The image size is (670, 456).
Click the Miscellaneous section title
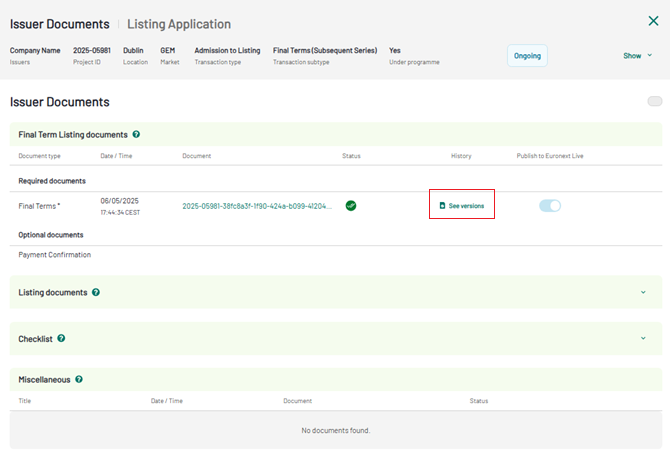[x=44, y=380]
